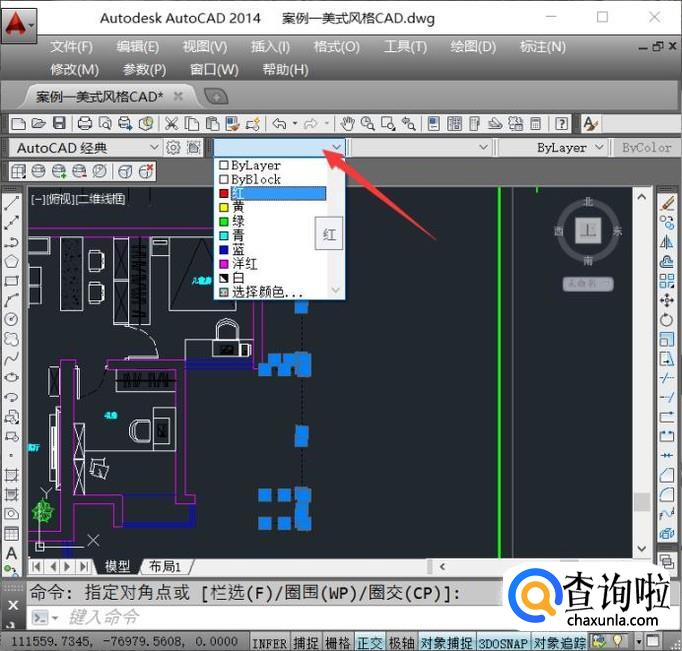This screenshot has height=651, width=682.
Task: Select the Zoom Realtime magnifier
Action: click(x=368, y=124)
